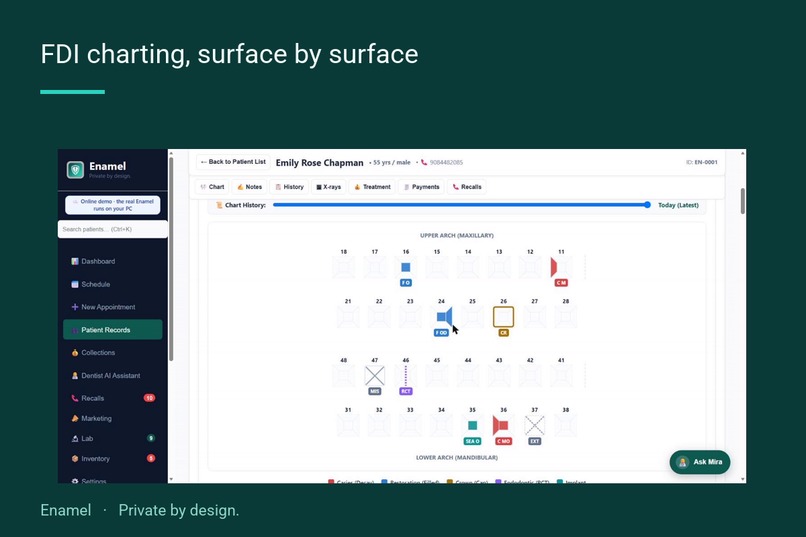
Task: Click the Search patients input field
Action: [113, 229]
